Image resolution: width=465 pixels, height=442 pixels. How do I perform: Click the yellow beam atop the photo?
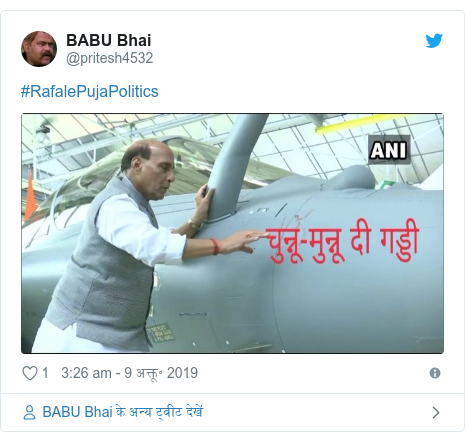pyautogui.click(x=363, y=124)
